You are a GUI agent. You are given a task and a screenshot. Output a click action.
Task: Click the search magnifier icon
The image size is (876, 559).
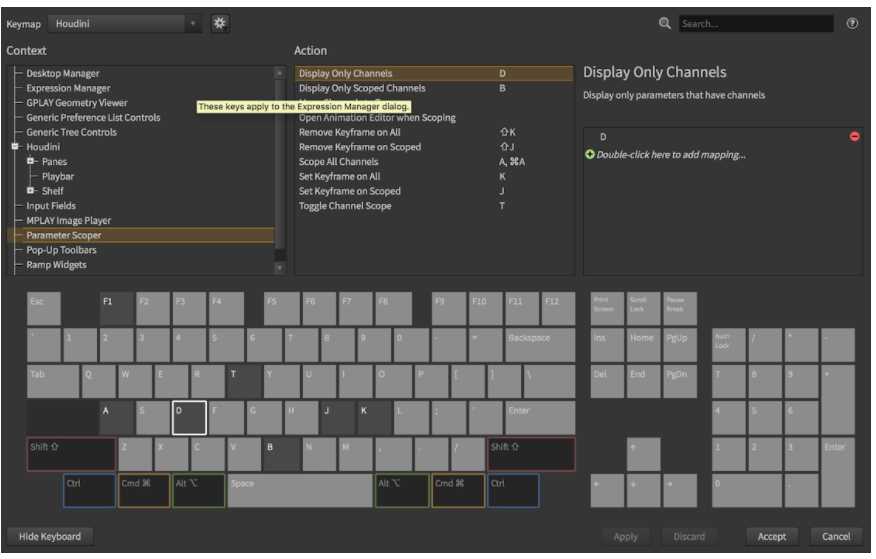(664, 23)
